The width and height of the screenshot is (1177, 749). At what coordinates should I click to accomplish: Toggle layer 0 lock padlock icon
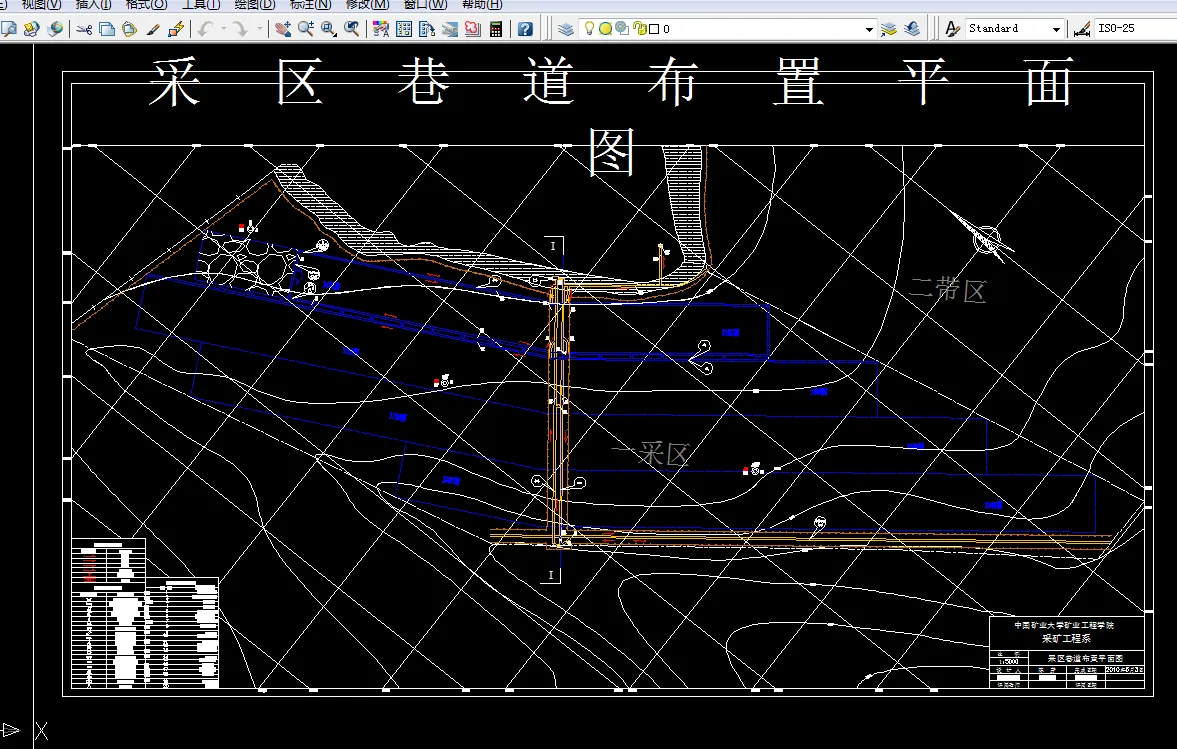coord(640,29)
